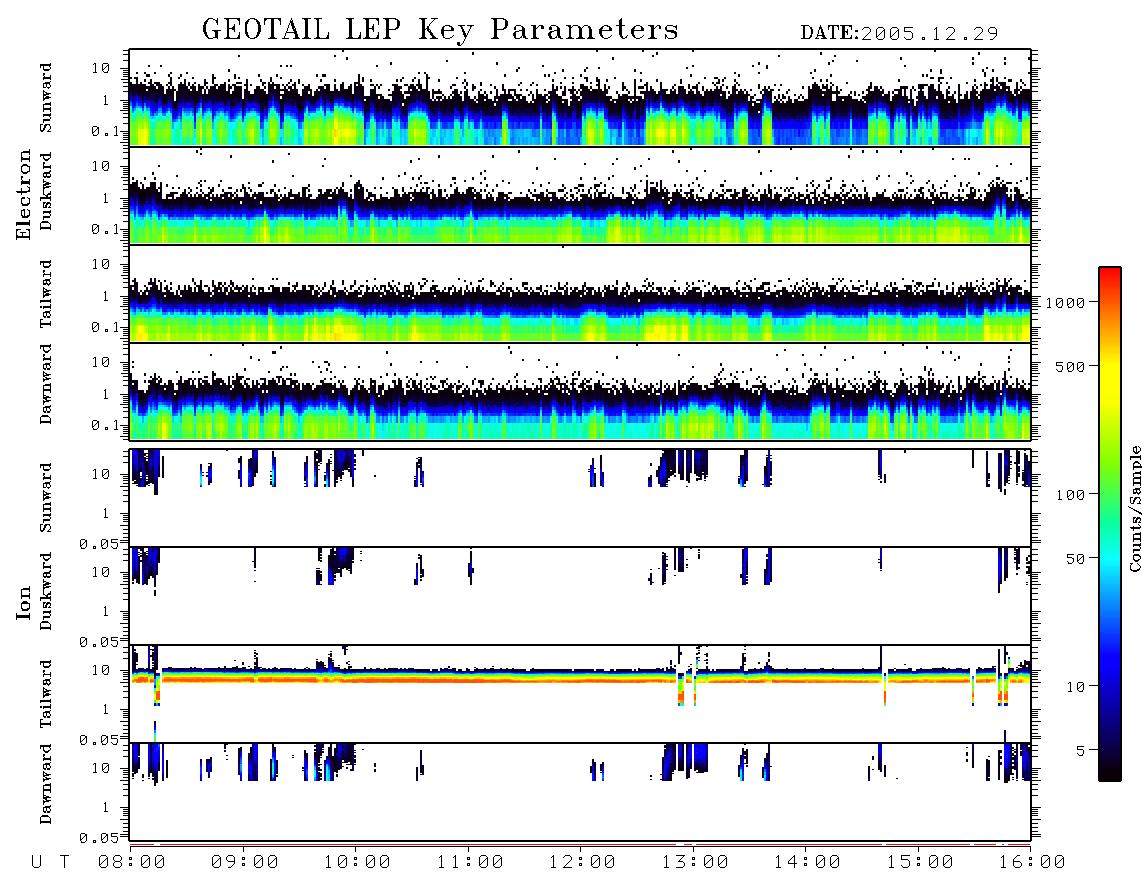
Task: Click the 15:00 time tick label
Action: [x=920, y=862]
